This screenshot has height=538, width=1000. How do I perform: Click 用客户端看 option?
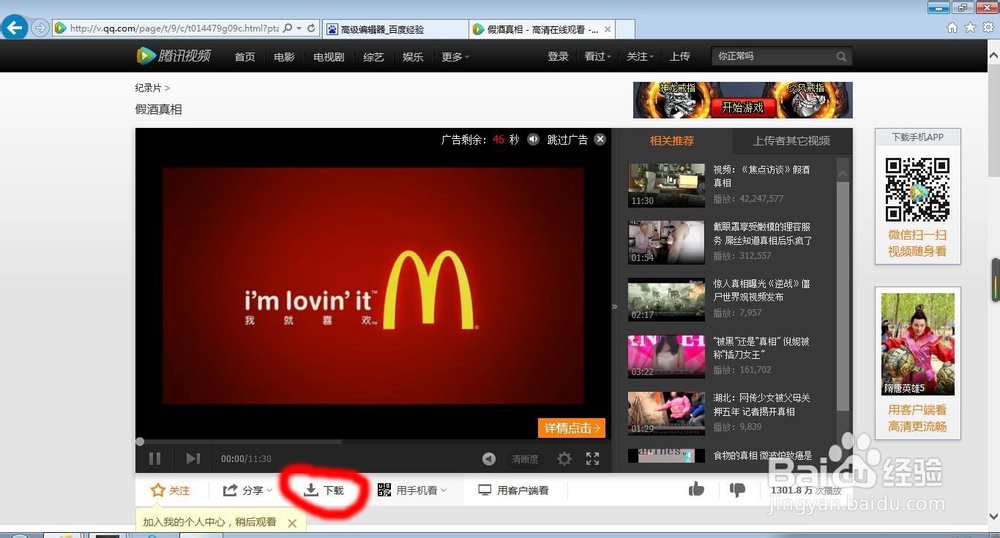tap(514, 490)
